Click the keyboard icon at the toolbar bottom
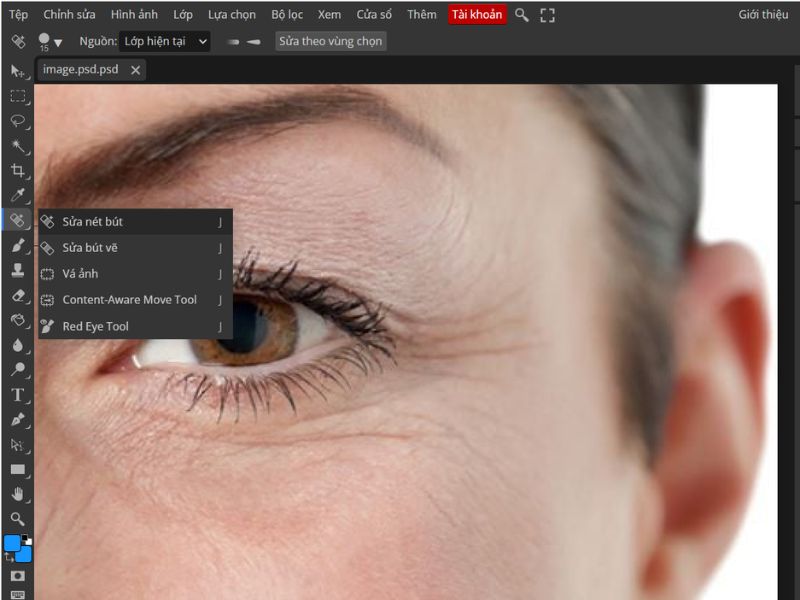 pyautogui.click(x=17, y=595)
